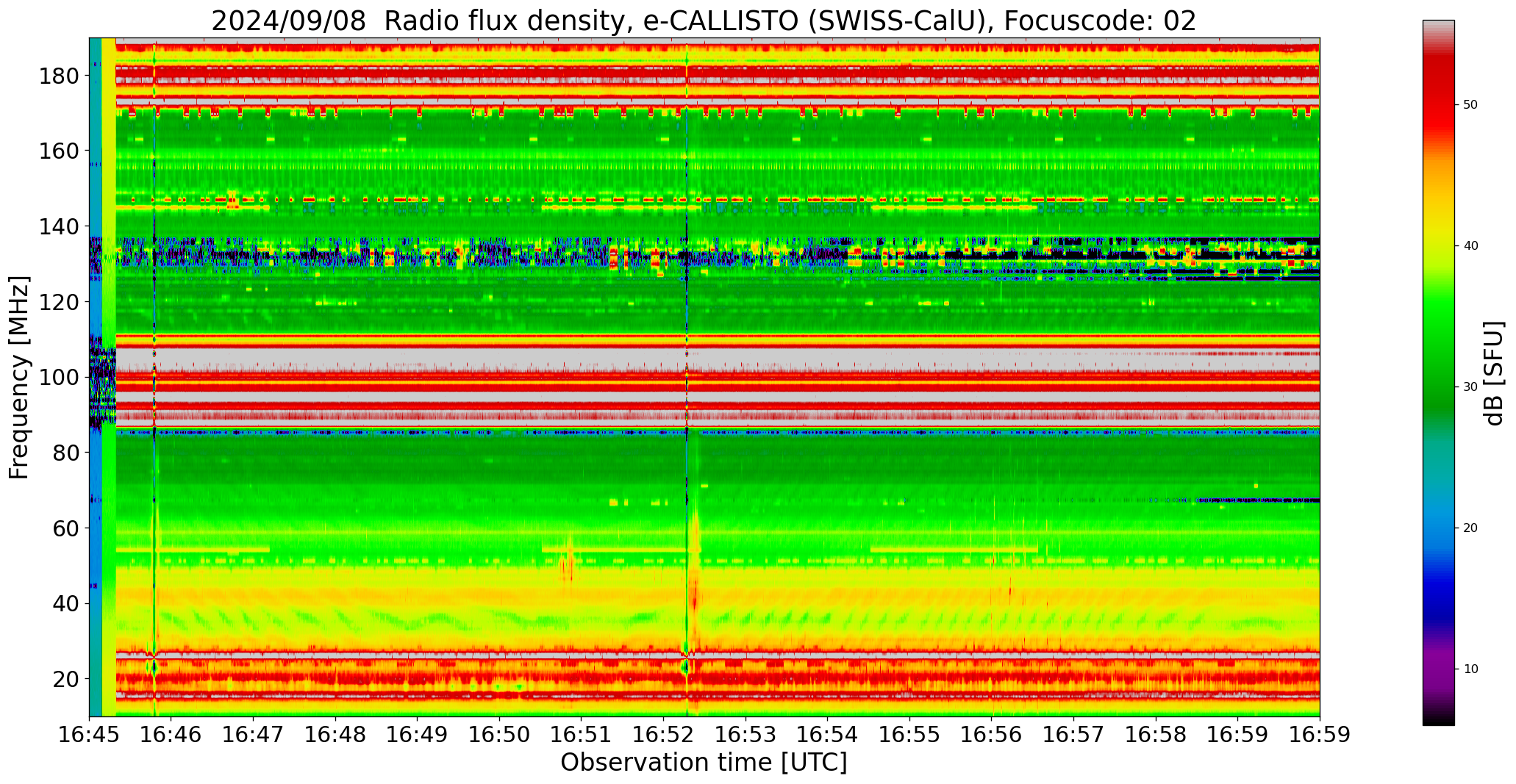Click the 60 MHz frequency tick label
Screen dimensions: 1516x784
67,528
